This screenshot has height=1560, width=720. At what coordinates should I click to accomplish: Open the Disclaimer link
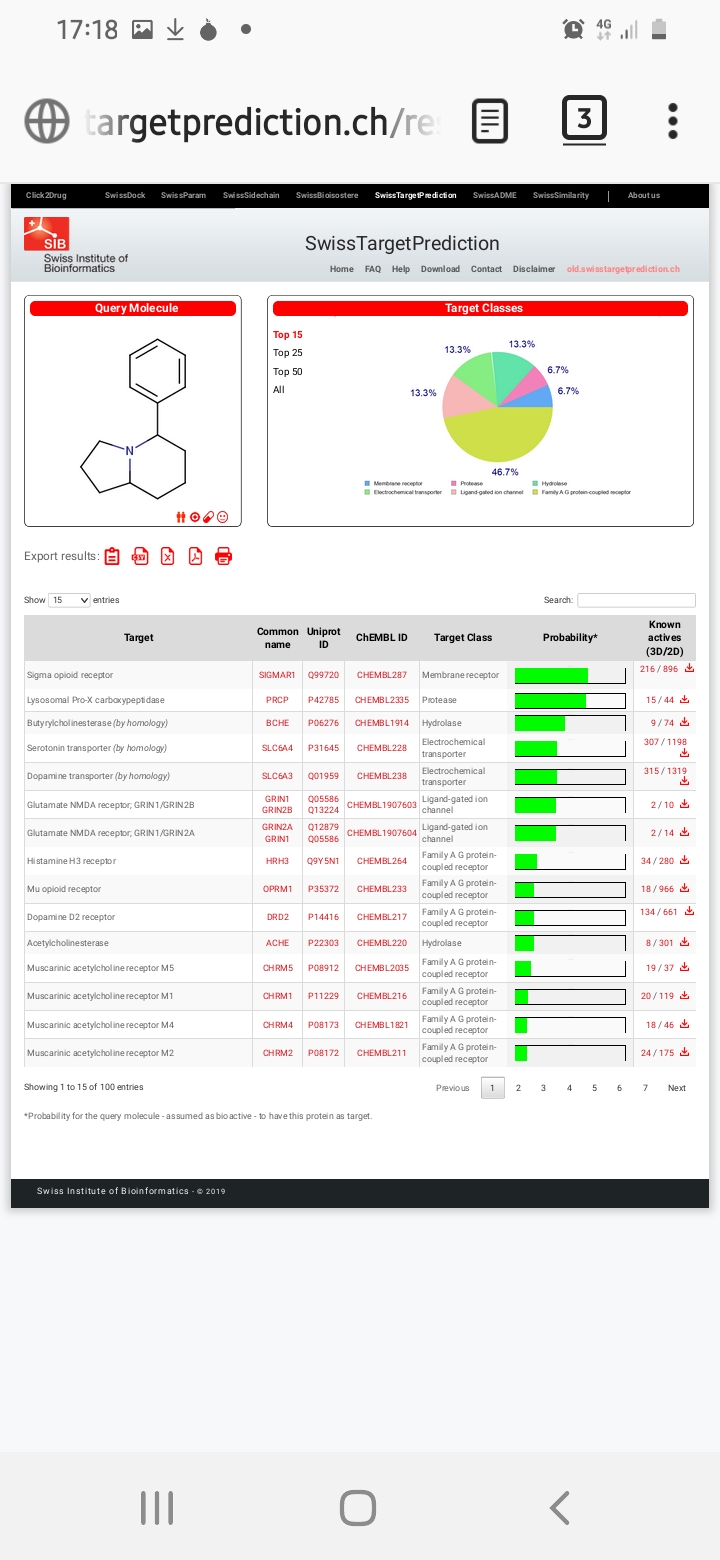click(x=534, y=269)
